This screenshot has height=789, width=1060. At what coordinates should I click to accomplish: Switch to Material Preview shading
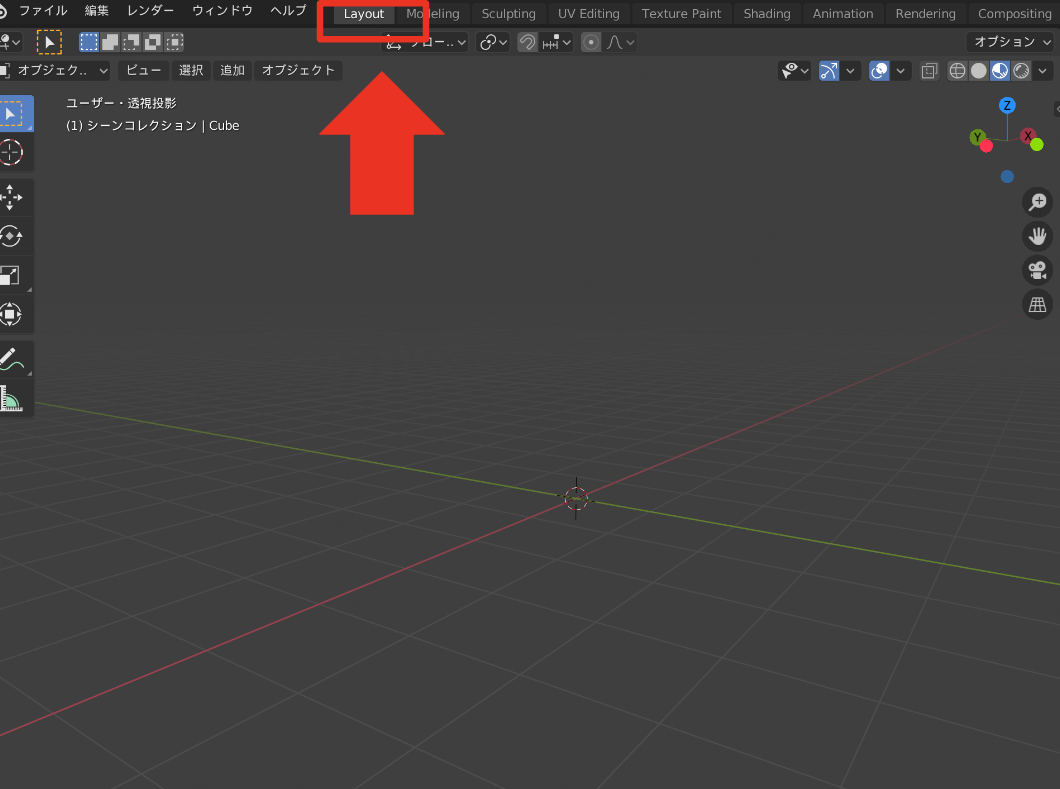(x=1000, y=71)
